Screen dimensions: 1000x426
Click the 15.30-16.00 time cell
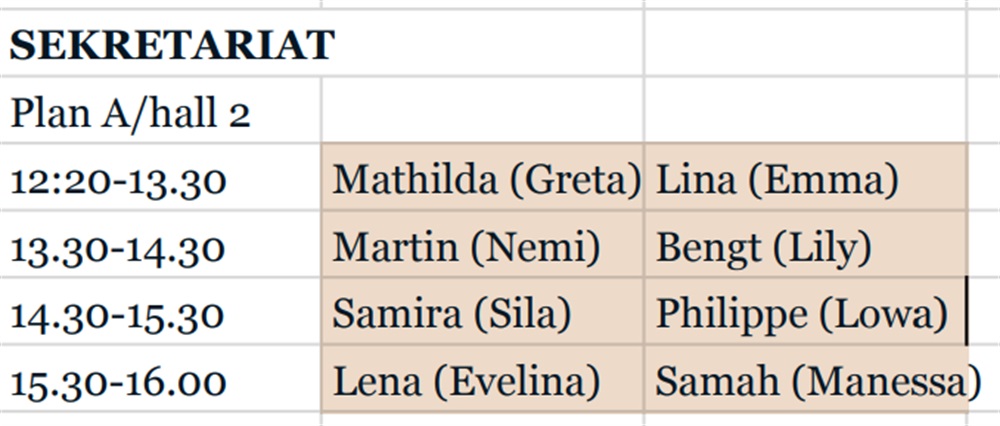[161, 378]
